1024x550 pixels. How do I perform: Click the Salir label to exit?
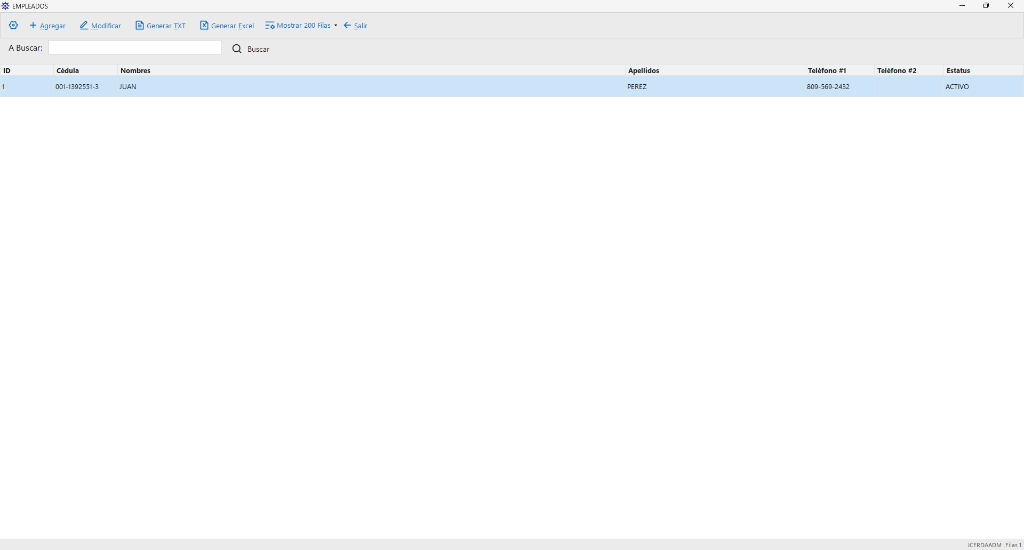[x=360, y=26]
